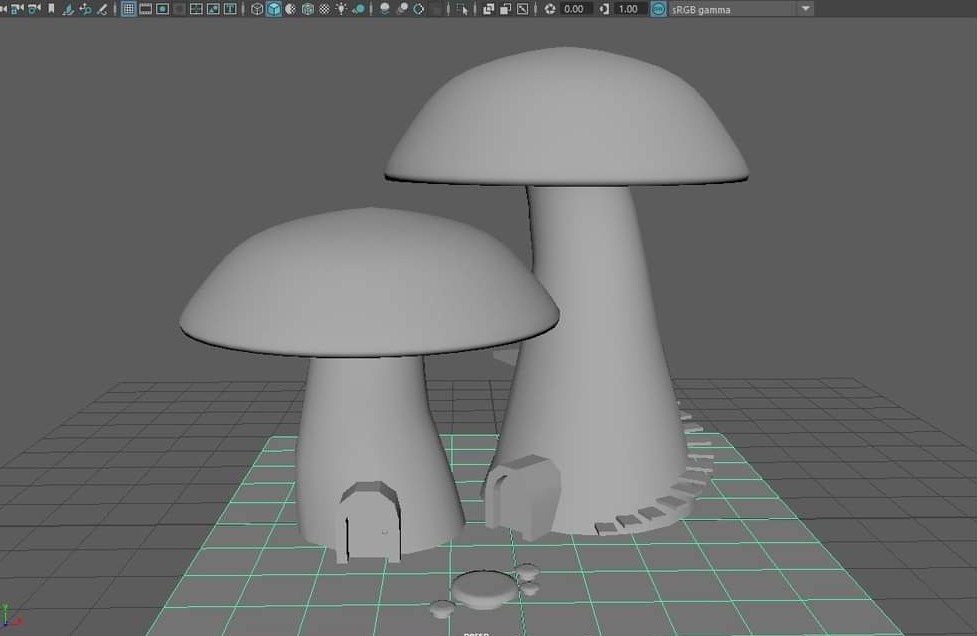Switch to Wireframe display mode
Viewport: 977px width, 636px height.
coord(257,9)
